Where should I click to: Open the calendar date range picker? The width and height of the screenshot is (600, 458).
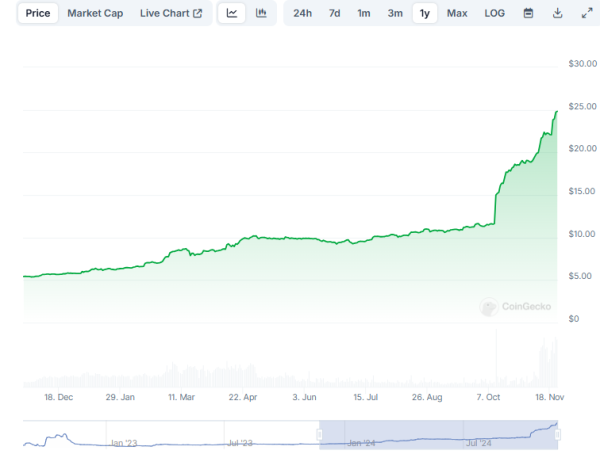[528, 13]
